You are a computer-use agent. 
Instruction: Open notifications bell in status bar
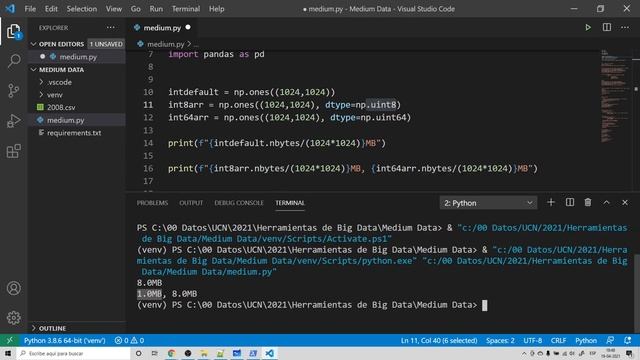[627, 340]
